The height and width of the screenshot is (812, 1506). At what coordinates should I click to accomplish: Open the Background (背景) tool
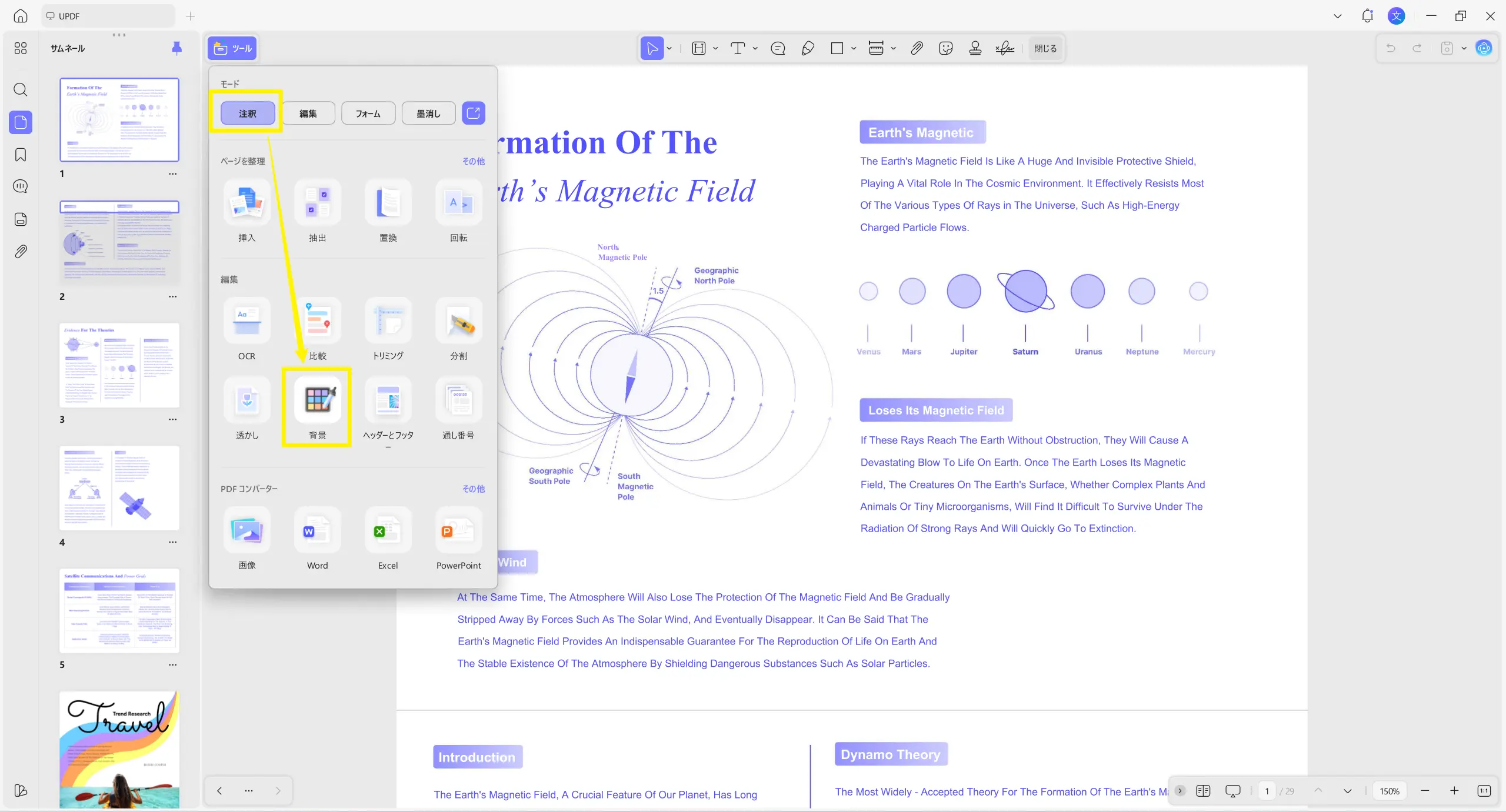[317, 401]
